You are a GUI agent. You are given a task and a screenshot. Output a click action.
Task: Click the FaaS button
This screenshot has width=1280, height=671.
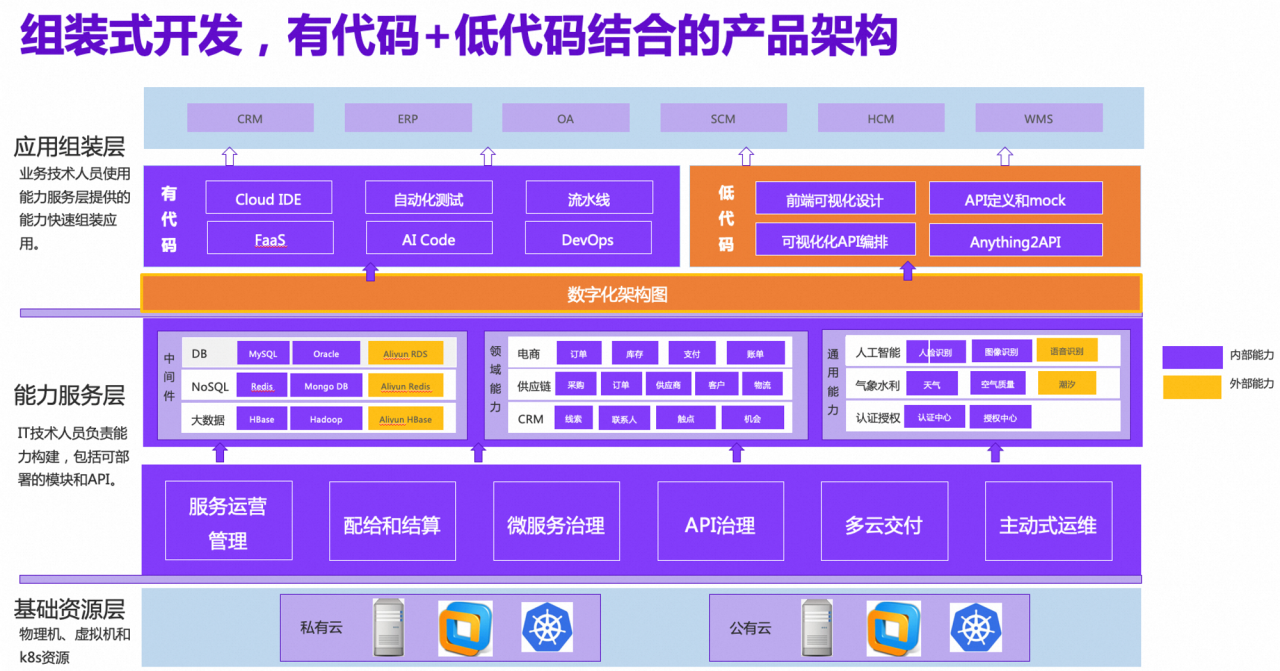tap(269, 237)
